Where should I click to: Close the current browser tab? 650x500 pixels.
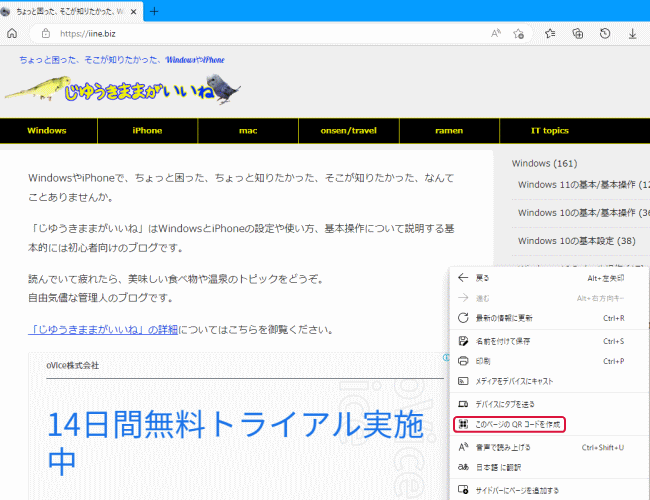point(133,12)
